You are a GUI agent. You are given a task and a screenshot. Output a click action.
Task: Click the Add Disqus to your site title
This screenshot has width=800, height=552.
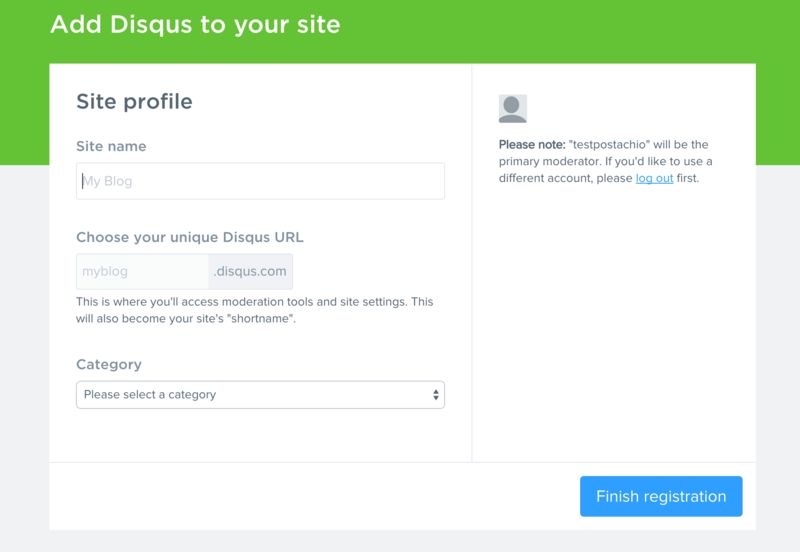tap(195, 24)
